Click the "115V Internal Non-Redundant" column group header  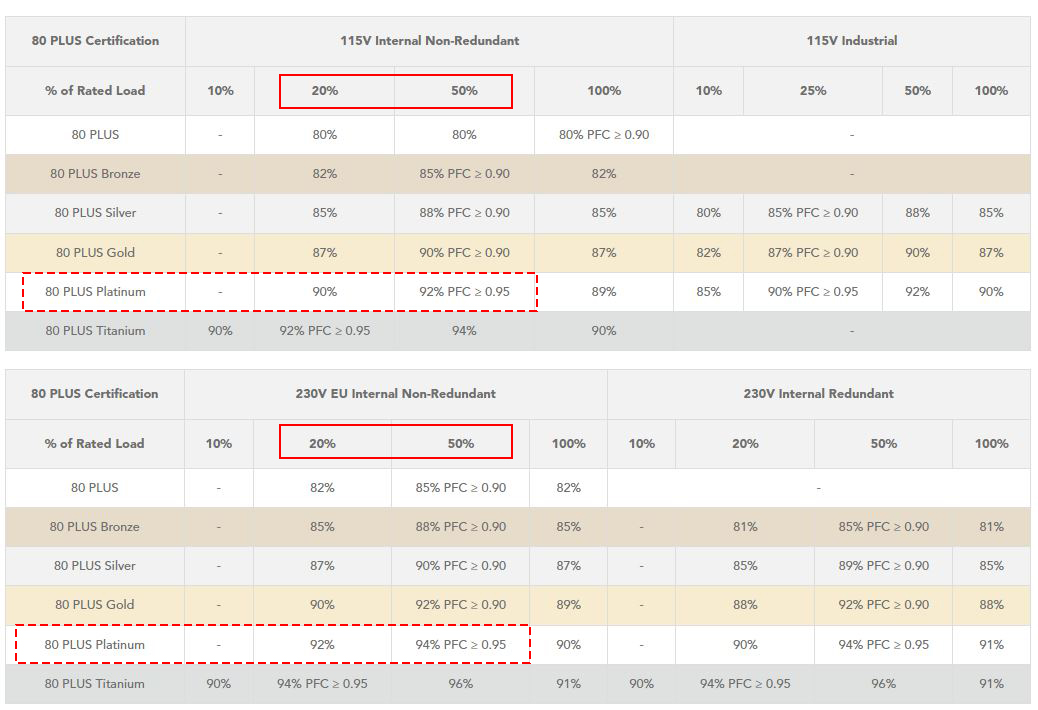(x=429, y=41)
